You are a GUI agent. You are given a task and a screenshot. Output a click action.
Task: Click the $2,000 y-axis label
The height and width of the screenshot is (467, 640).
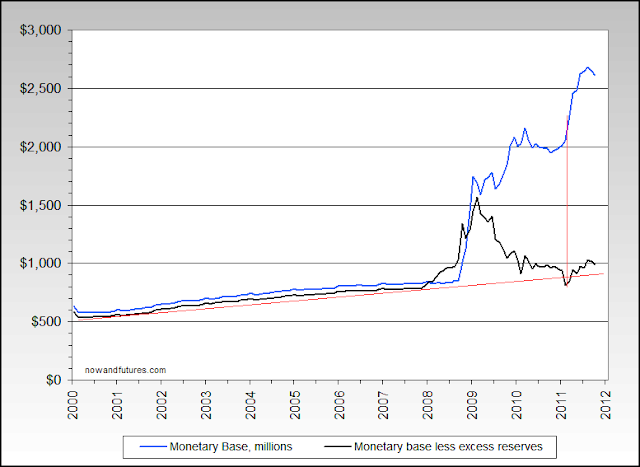coord(40,147)
